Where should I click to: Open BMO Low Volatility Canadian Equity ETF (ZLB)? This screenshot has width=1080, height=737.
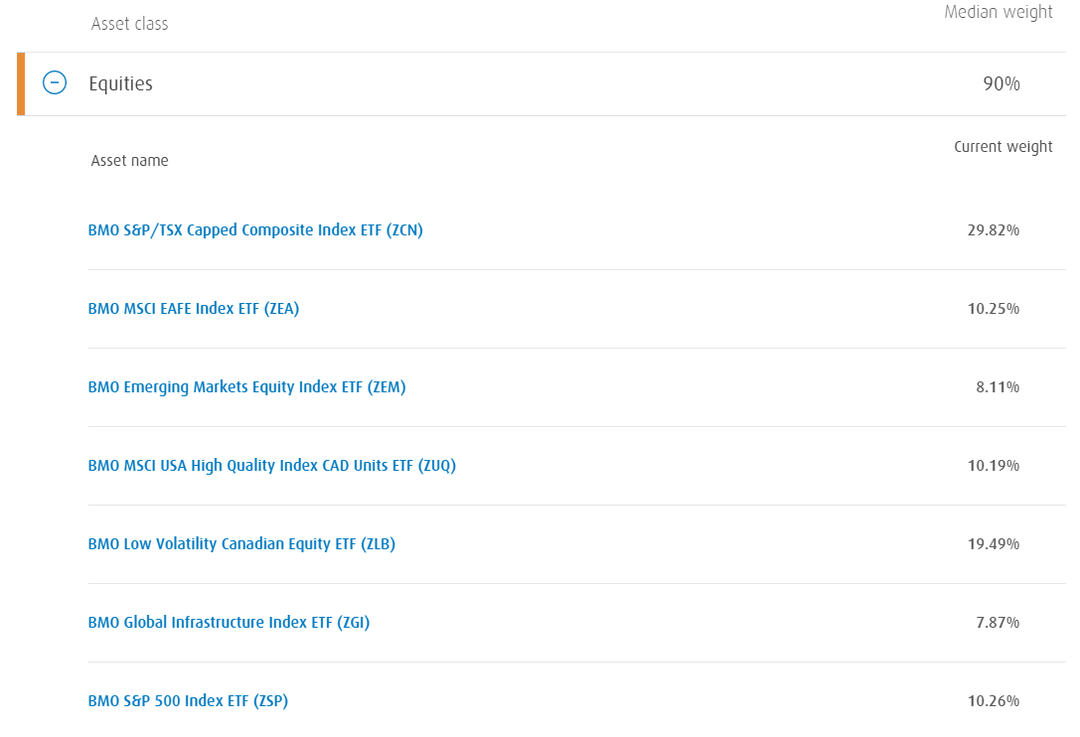242,544
